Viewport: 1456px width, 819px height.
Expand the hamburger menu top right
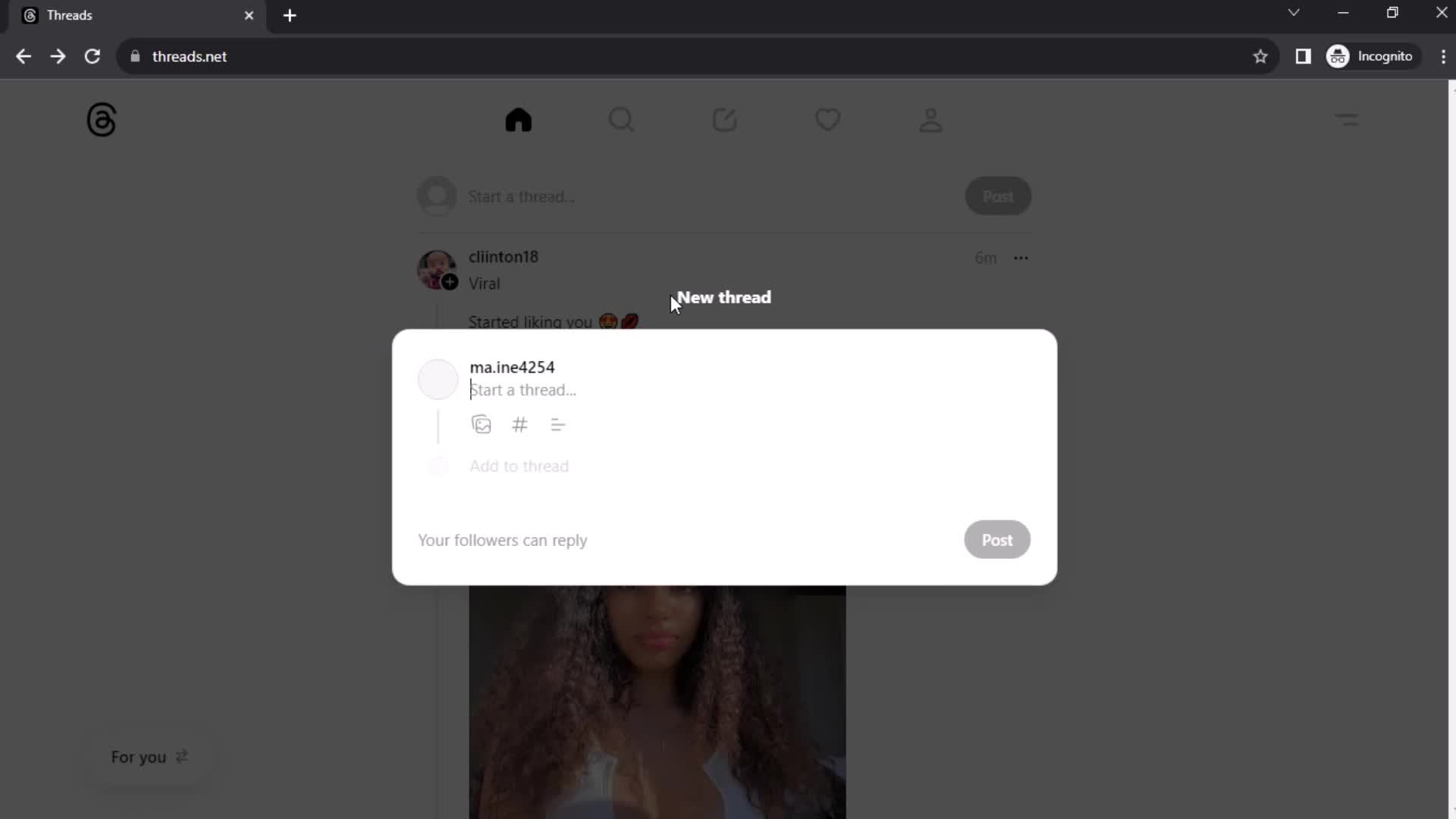point(1348,119)
